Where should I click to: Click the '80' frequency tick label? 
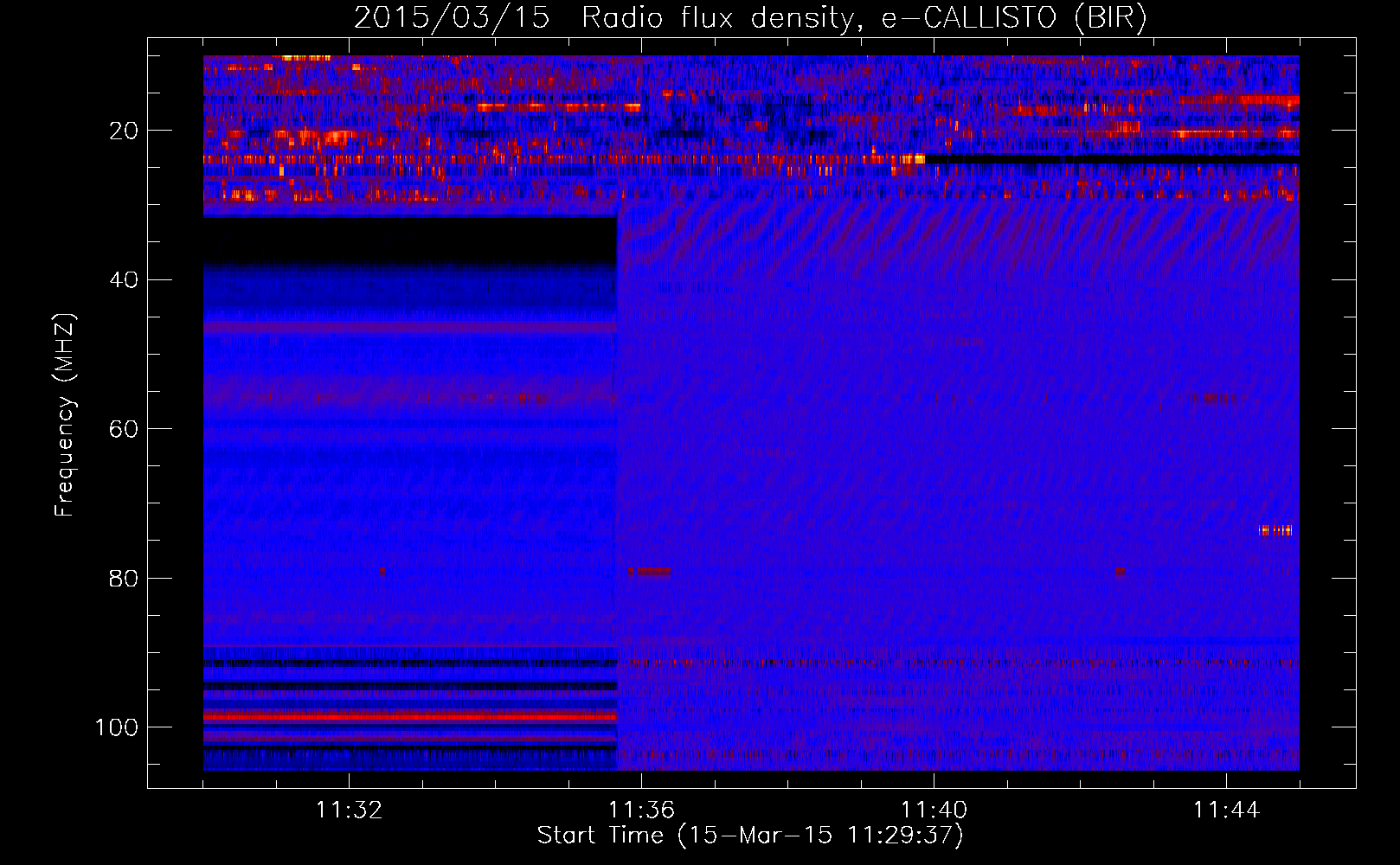tap(125, 578)
